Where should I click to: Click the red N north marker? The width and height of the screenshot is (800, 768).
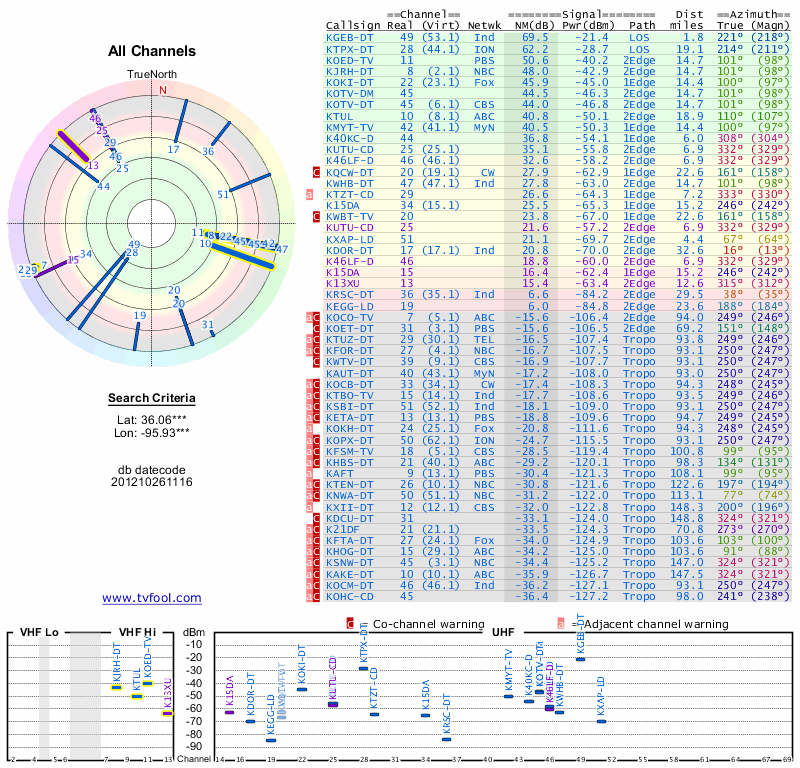pos(163,90)
